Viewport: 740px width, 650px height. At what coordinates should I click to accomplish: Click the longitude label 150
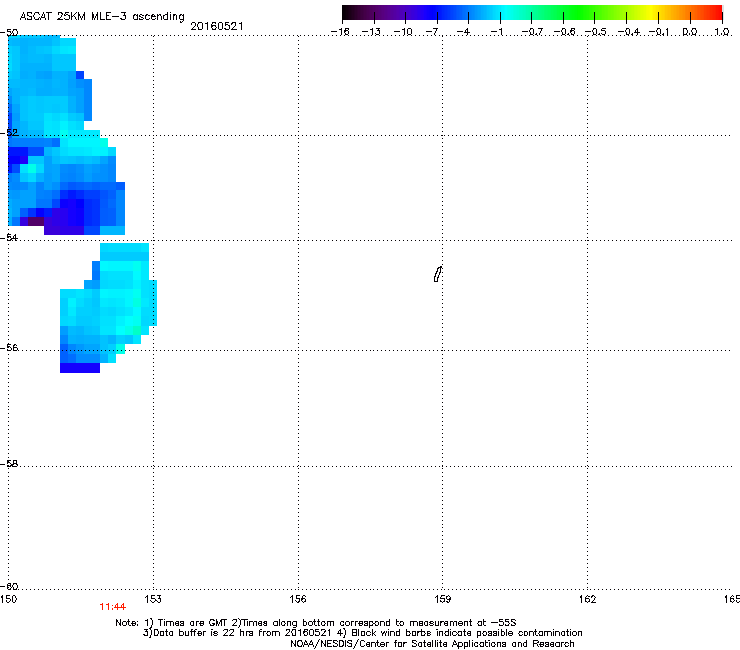[x=8, y=599]
